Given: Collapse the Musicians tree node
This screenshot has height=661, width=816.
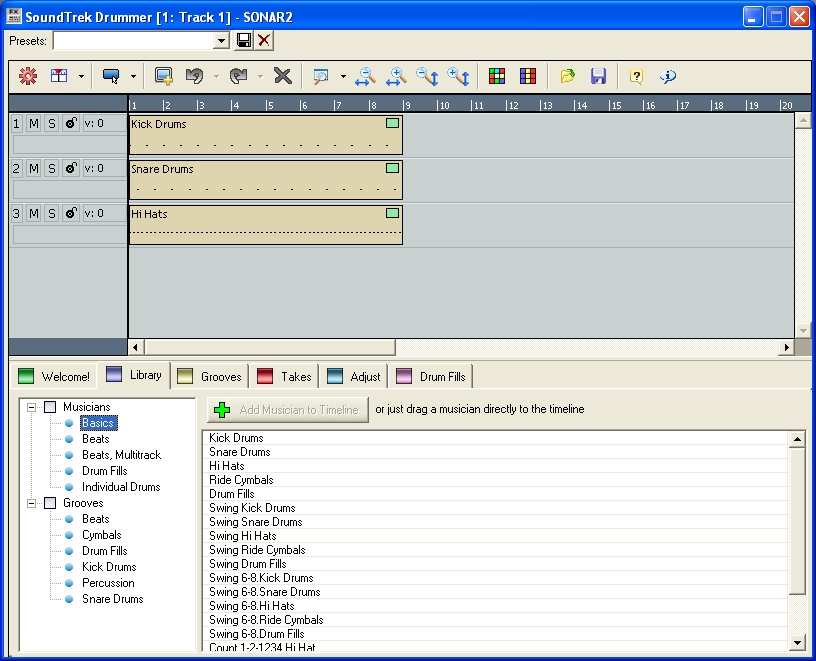Looking at the screenshot, I should coord(32,407).
